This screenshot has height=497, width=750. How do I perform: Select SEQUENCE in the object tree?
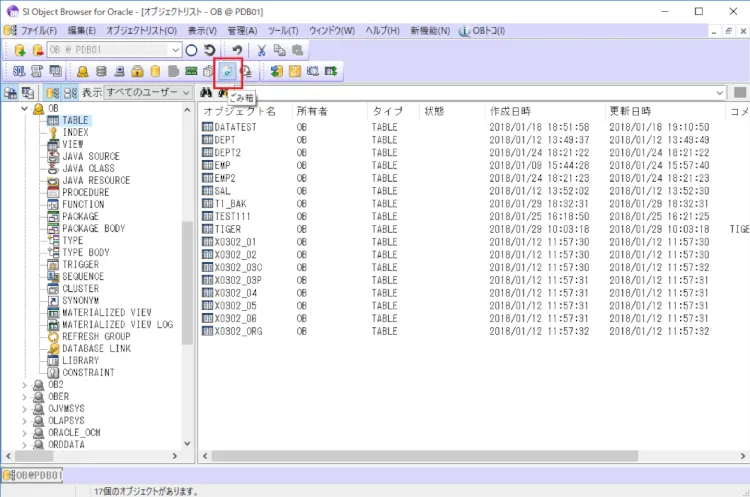coord(83,276)
